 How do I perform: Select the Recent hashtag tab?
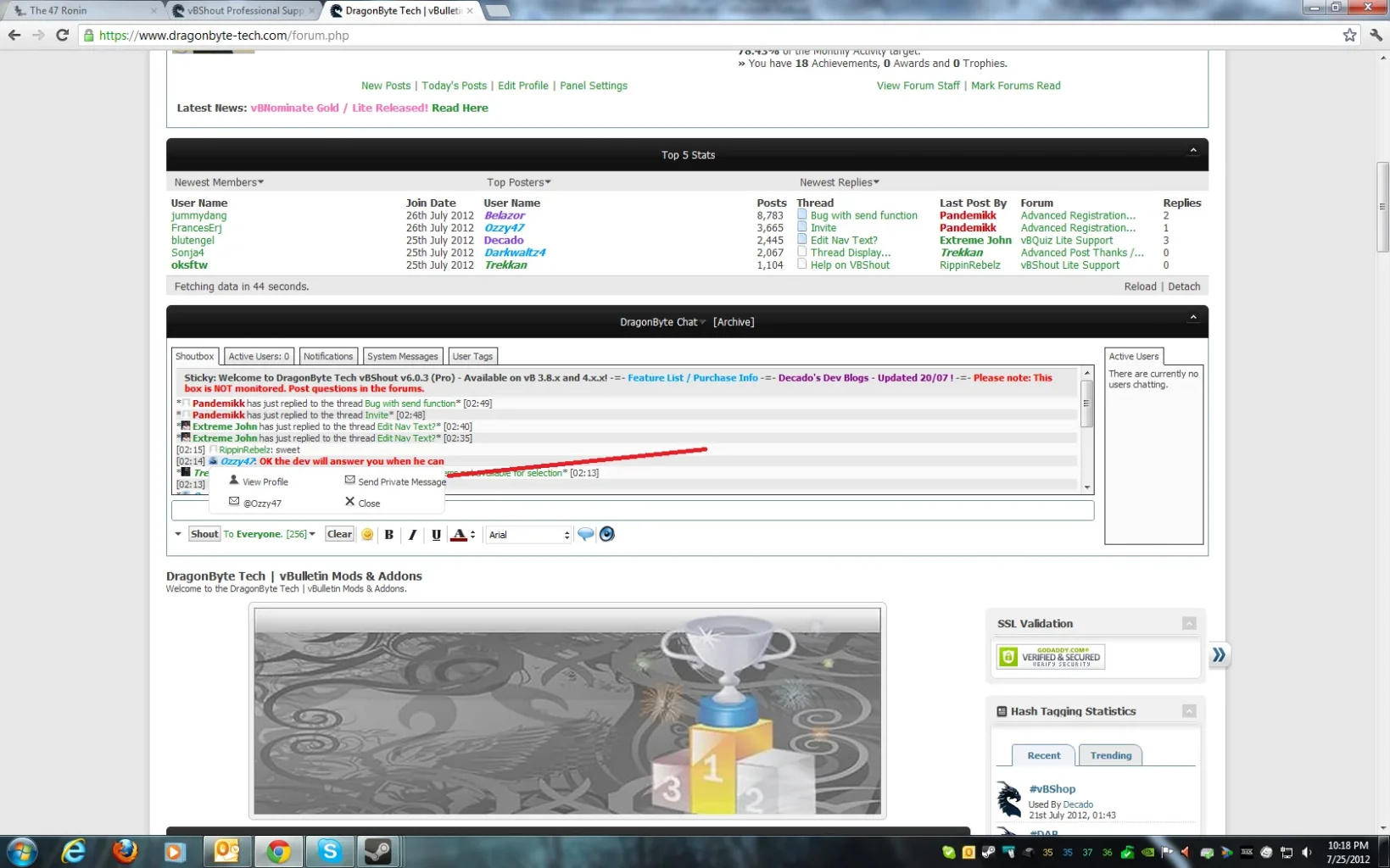click(1043, 755)
